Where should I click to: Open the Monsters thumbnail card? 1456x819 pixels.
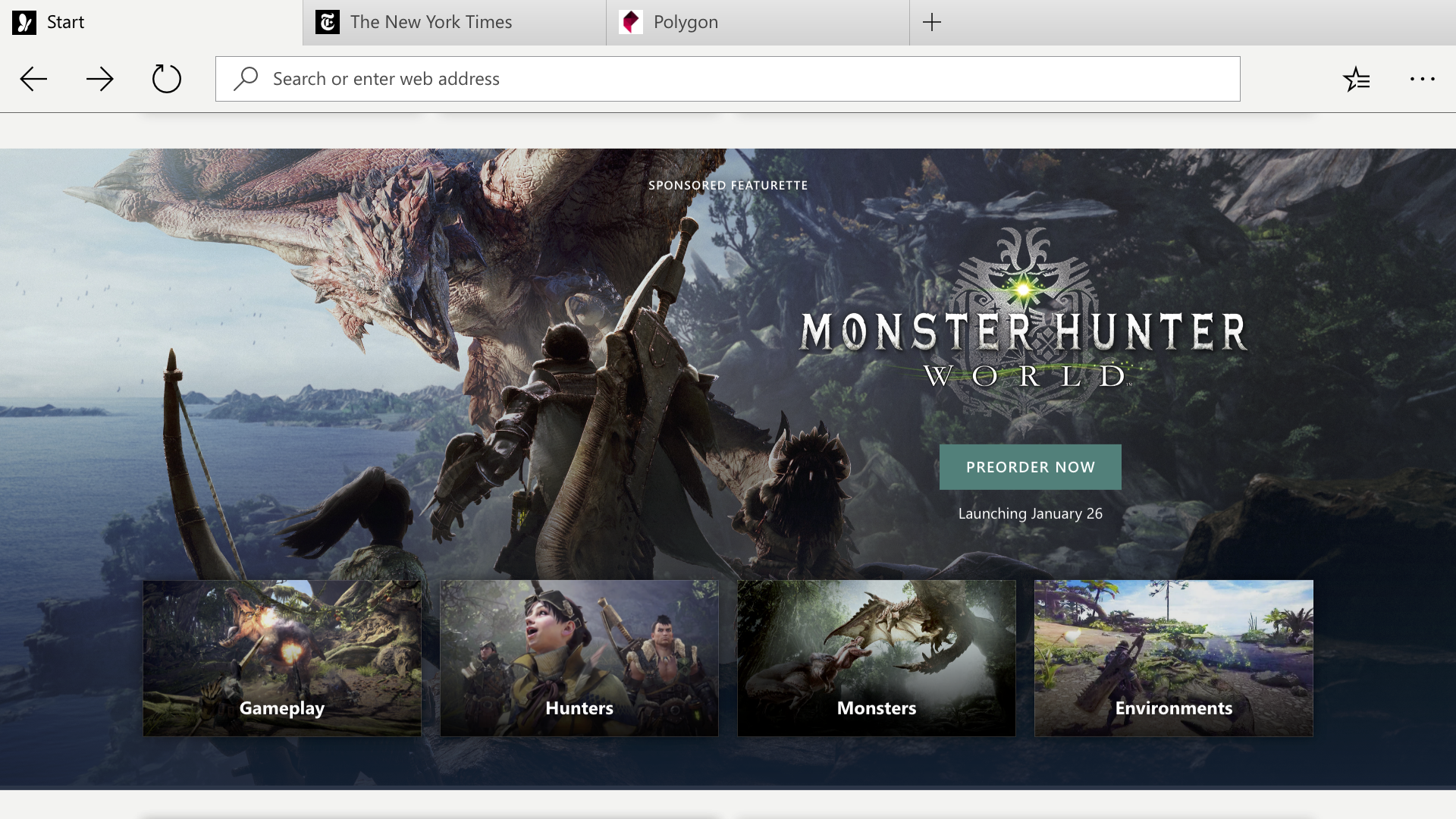pos(877,658)
